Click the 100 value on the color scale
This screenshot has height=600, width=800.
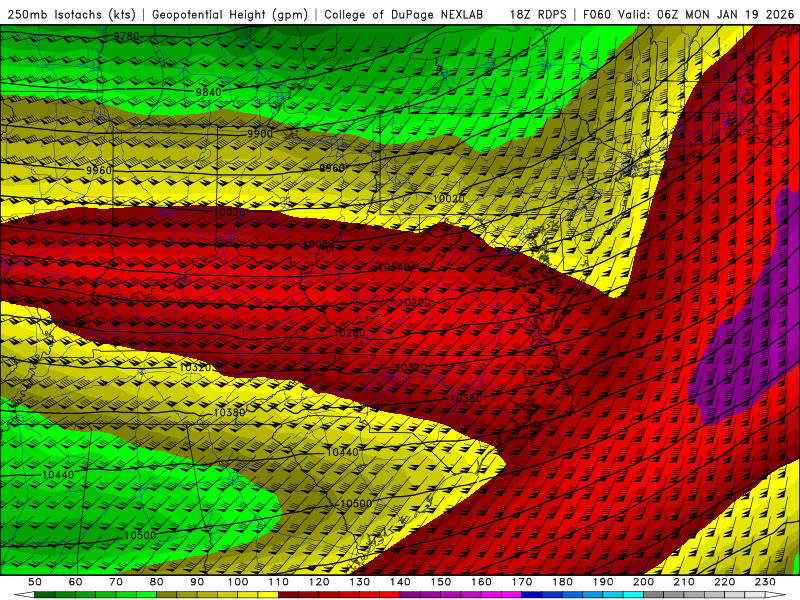(238, 582)
